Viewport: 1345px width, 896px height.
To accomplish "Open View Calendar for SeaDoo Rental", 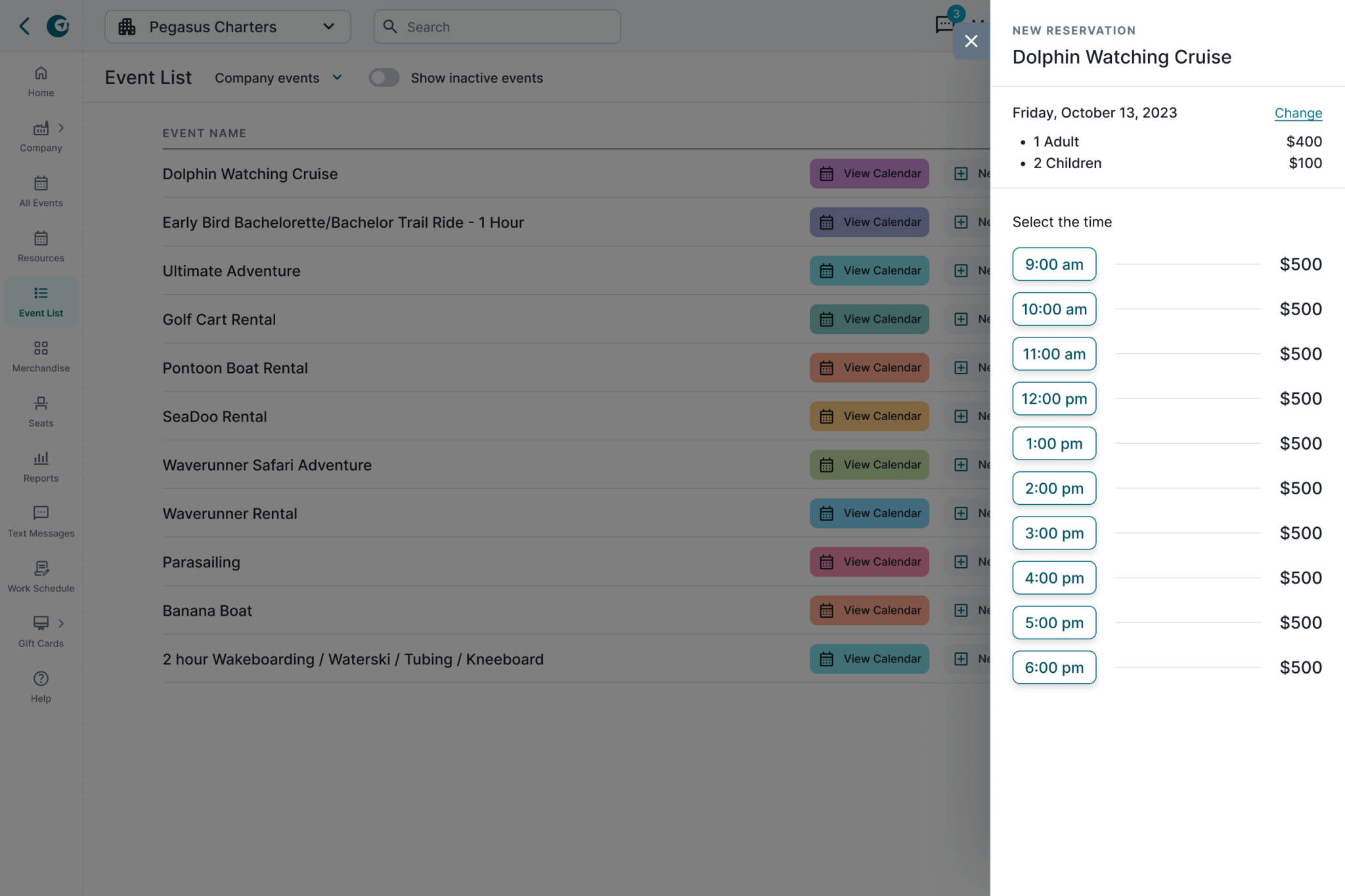I will [869, 416].
